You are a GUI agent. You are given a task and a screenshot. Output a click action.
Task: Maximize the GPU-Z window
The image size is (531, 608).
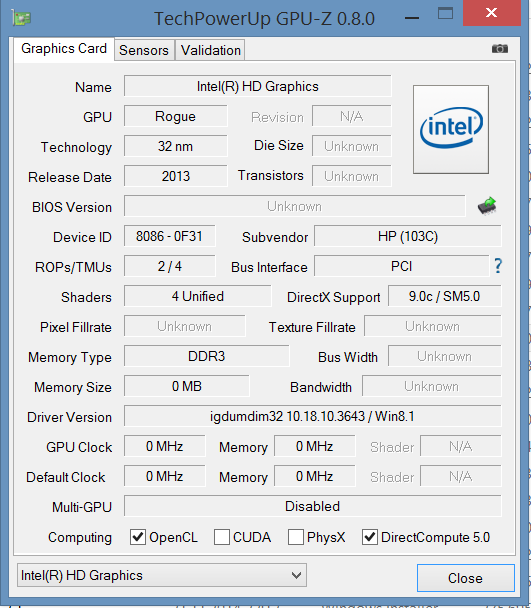pos(445,14)
